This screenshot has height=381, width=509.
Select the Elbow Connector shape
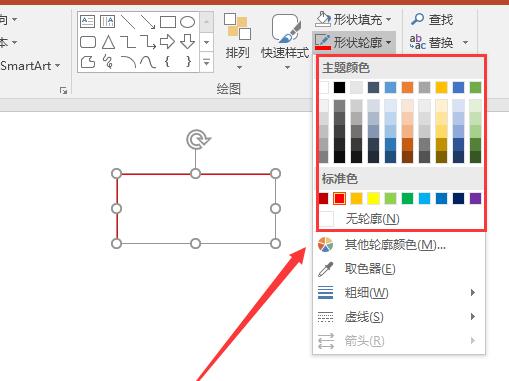(x=128, y=42)
